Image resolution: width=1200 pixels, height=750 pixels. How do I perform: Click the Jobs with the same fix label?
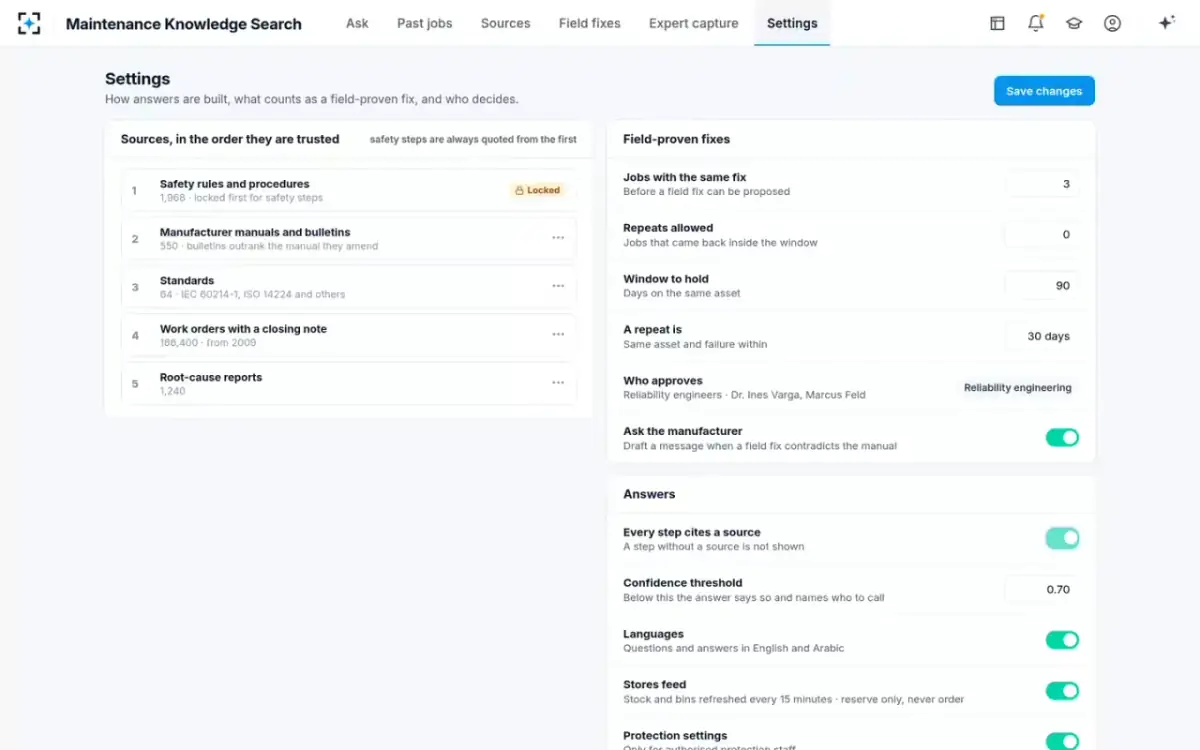[x=685, y=177]
